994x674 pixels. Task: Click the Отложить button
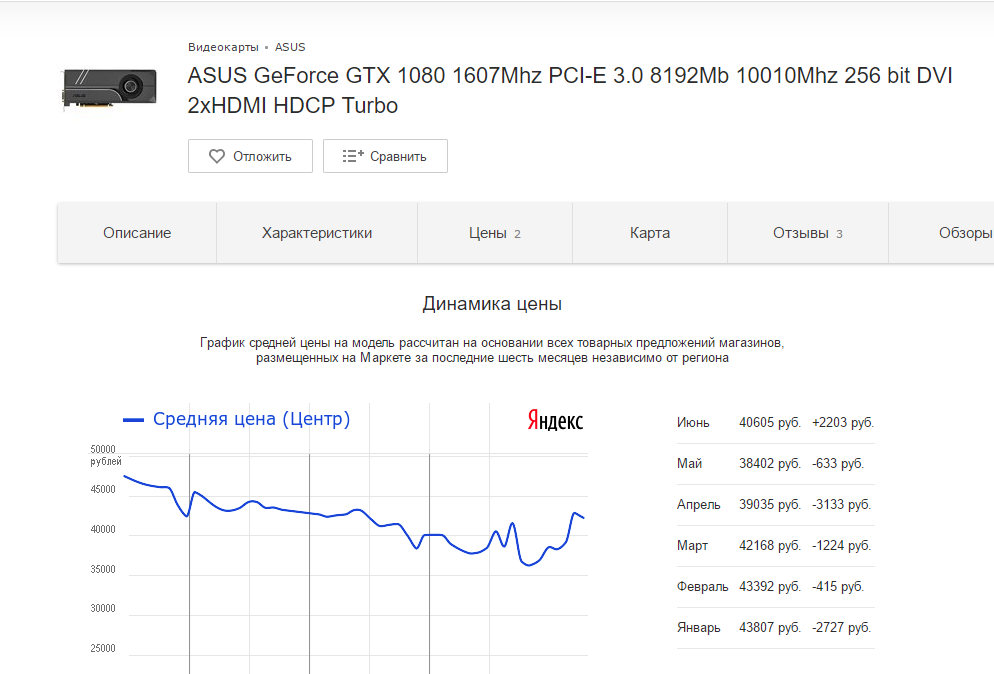[250, 156]
